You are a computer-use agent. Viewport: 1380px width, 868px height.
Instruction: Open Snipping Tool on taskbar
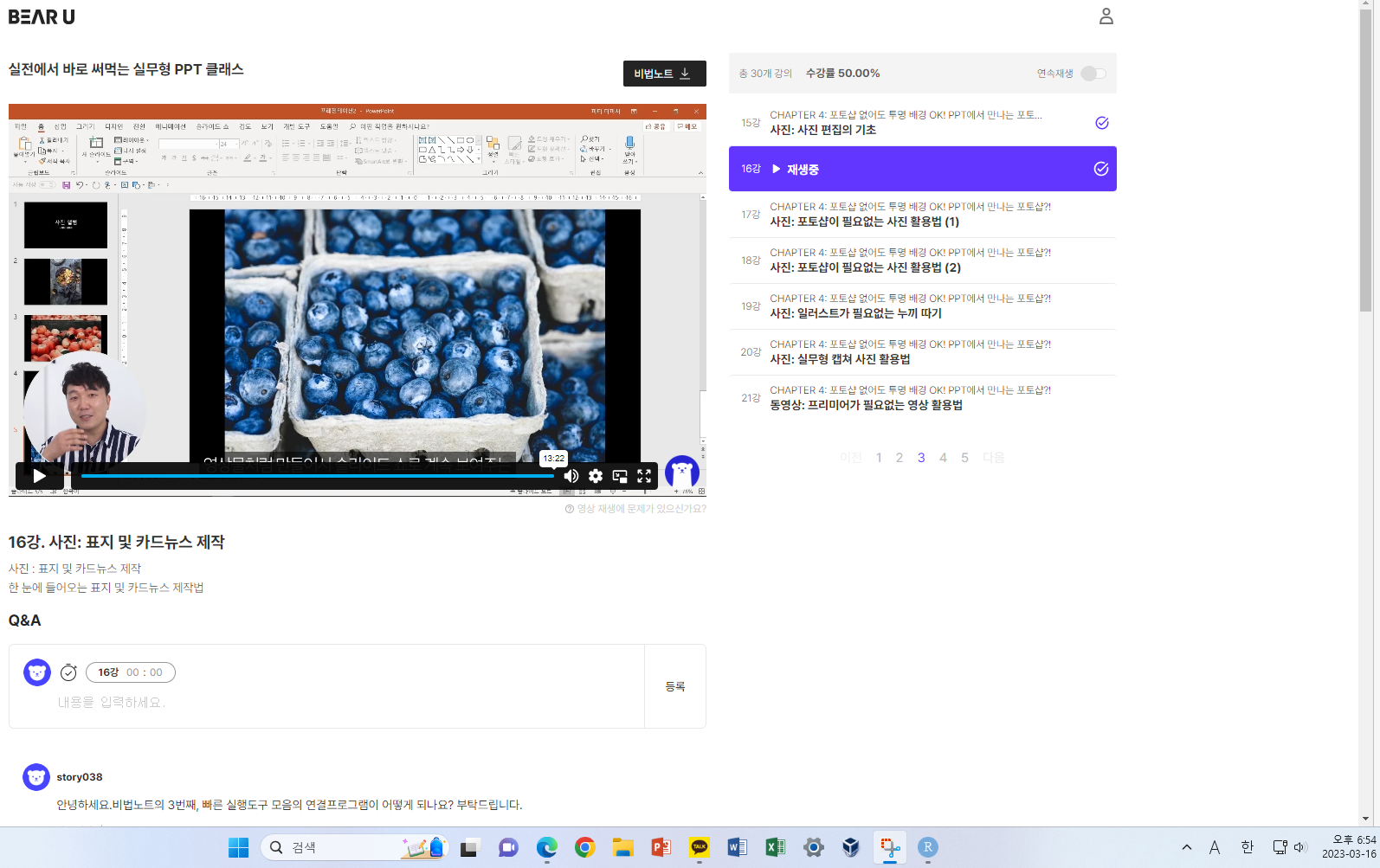click(x=889, y=847)
